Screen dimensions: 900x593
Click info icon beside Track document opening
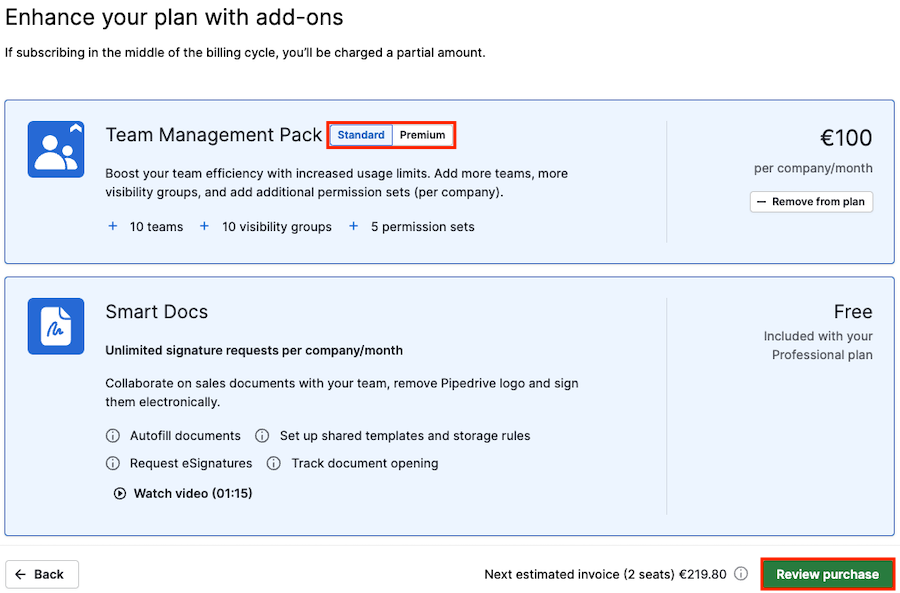274,463
